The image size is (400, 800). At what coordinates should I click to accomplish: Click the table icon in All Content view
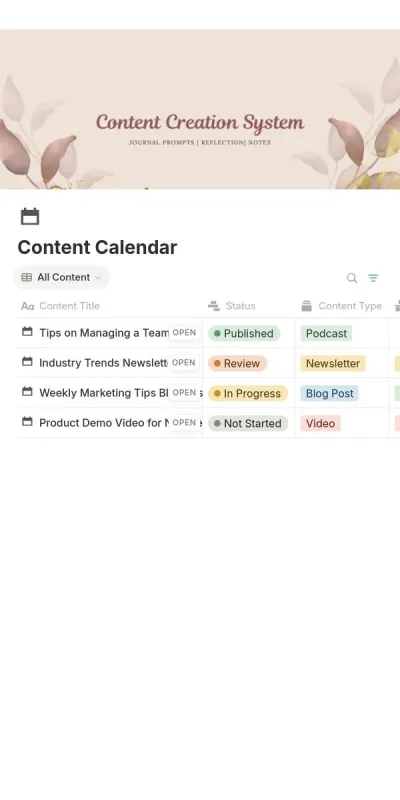(27, 278)
